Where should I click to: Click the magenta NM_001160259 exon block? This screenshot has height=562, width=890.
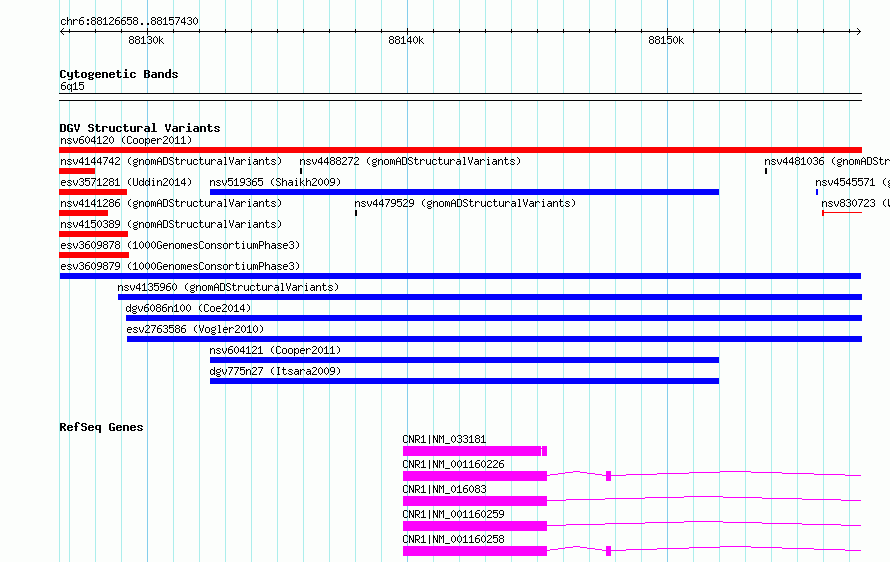point(475,526)
